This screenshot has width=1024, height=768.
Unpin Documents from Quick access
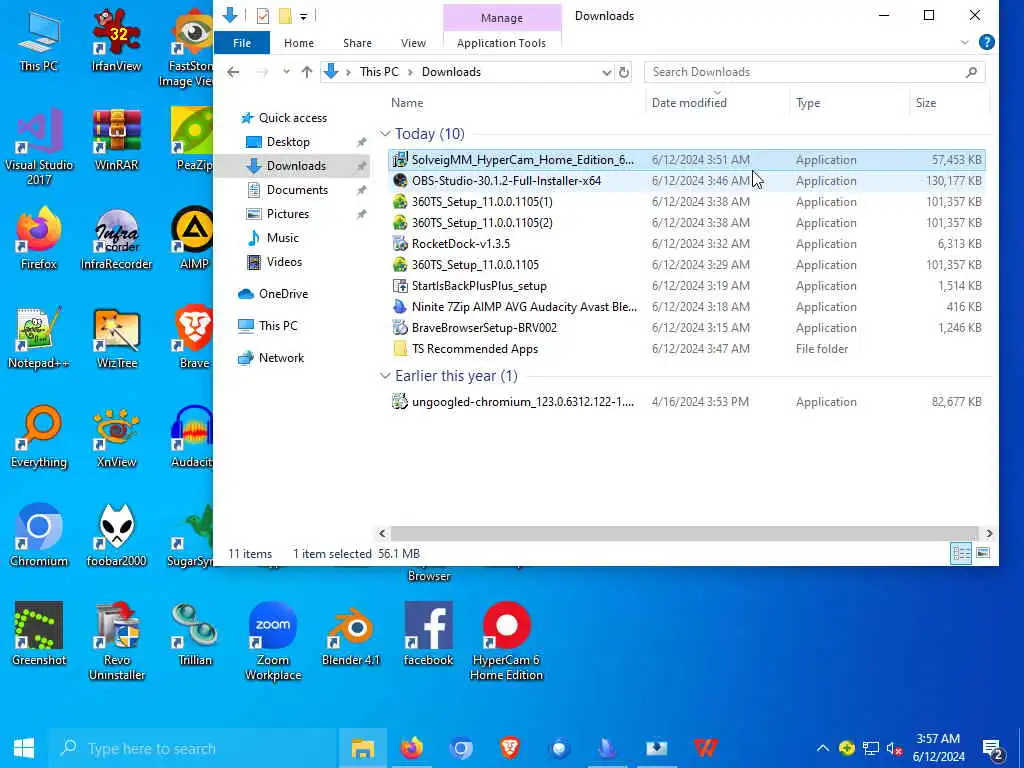tap(361, 190)
